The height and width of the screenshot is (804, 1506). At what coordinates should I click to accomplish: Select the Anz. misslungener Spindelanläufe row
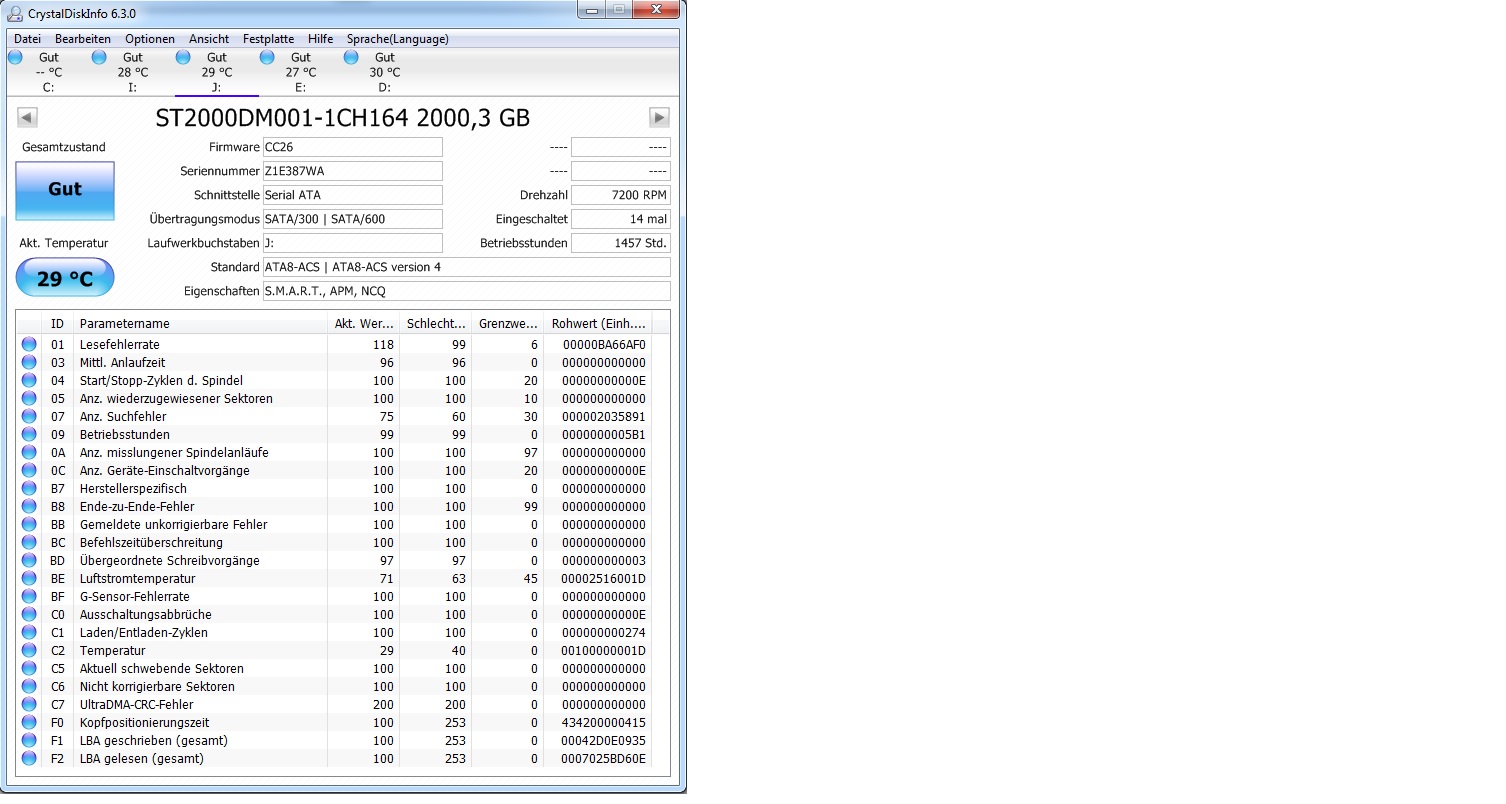pos(335,452)
